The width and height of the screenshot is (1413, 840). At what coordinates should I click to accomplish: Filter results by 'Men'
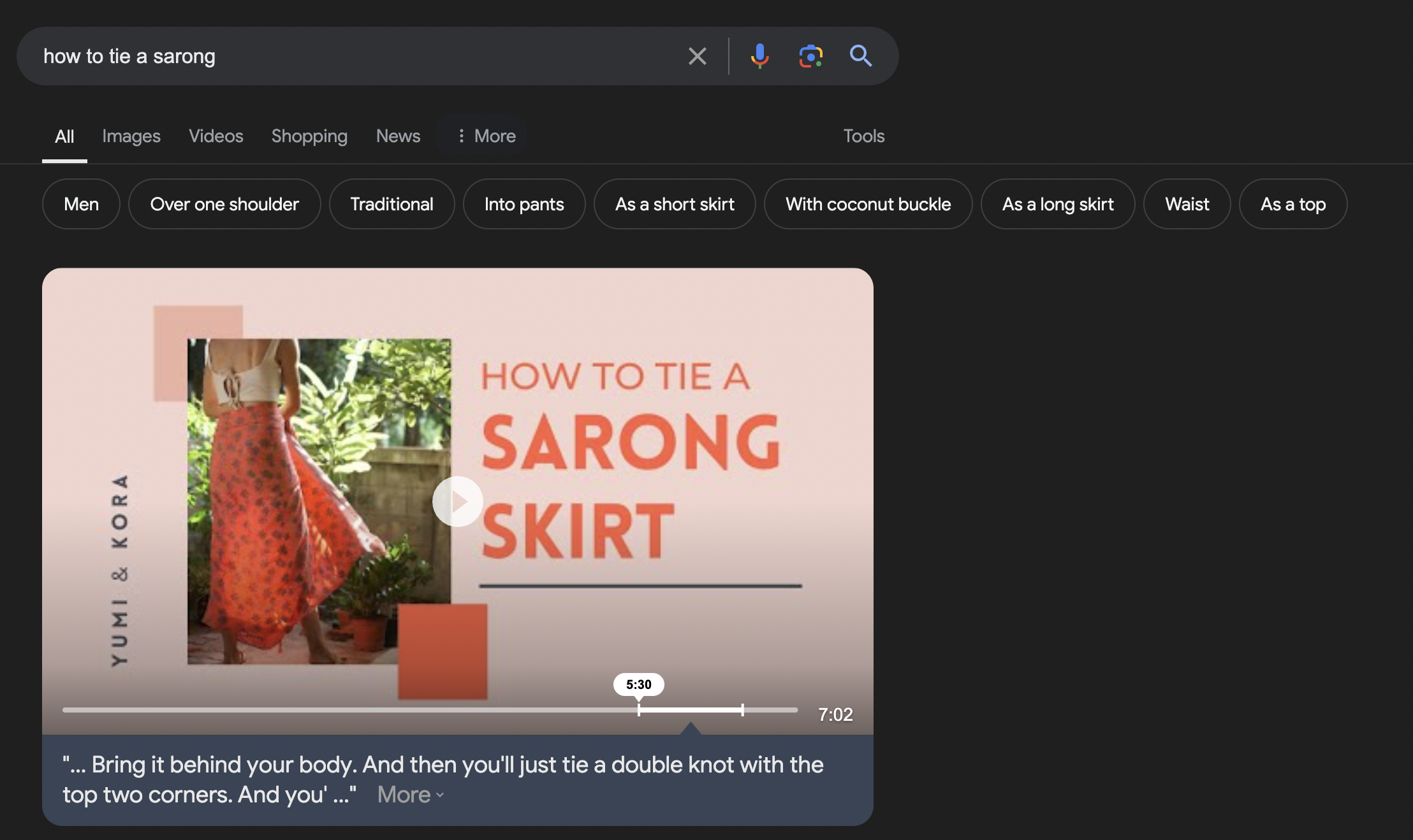[81, 204]
